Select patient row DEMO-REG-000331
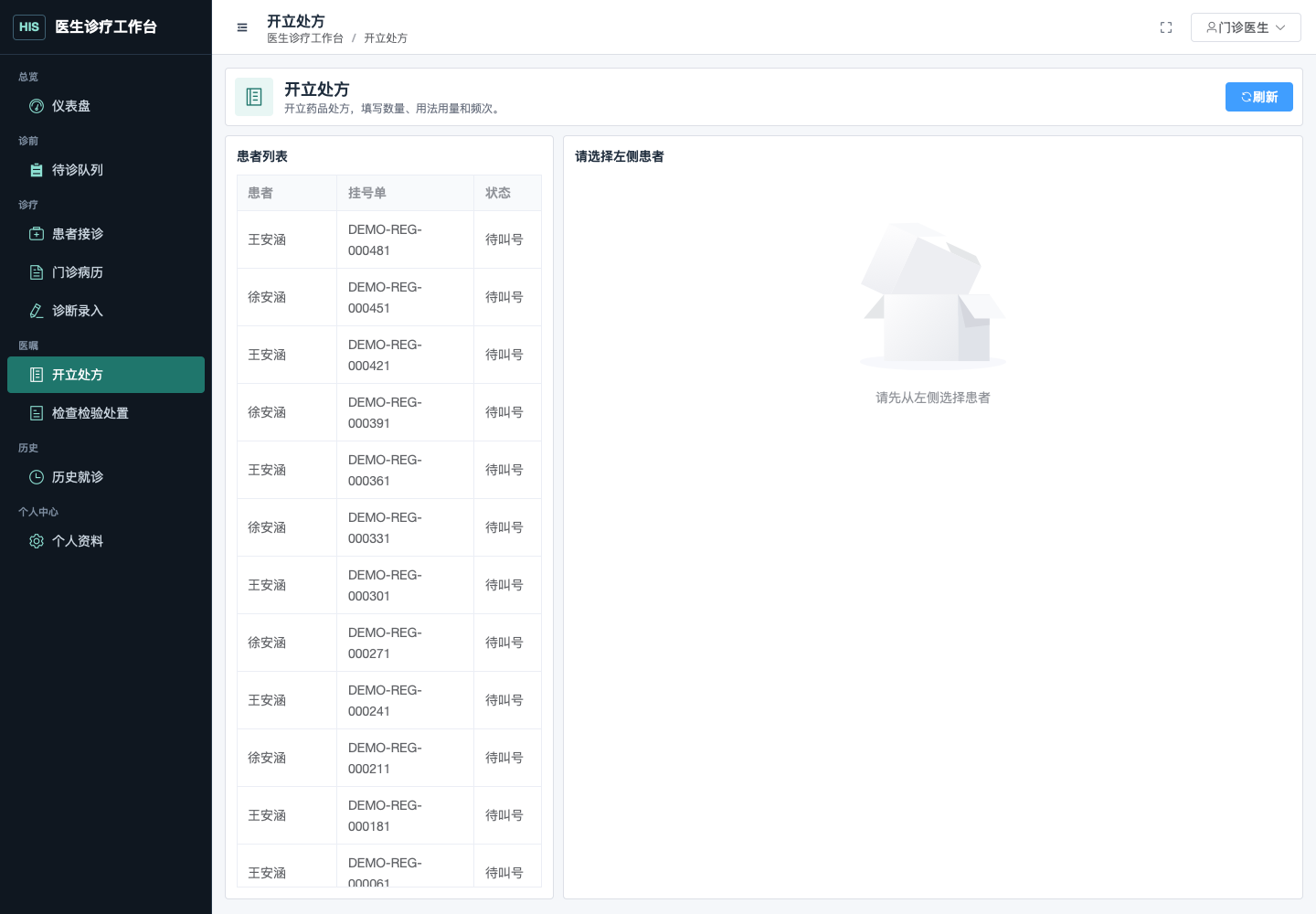Image resolution: width=1316 pixels, height=914 pixels. 389,527
